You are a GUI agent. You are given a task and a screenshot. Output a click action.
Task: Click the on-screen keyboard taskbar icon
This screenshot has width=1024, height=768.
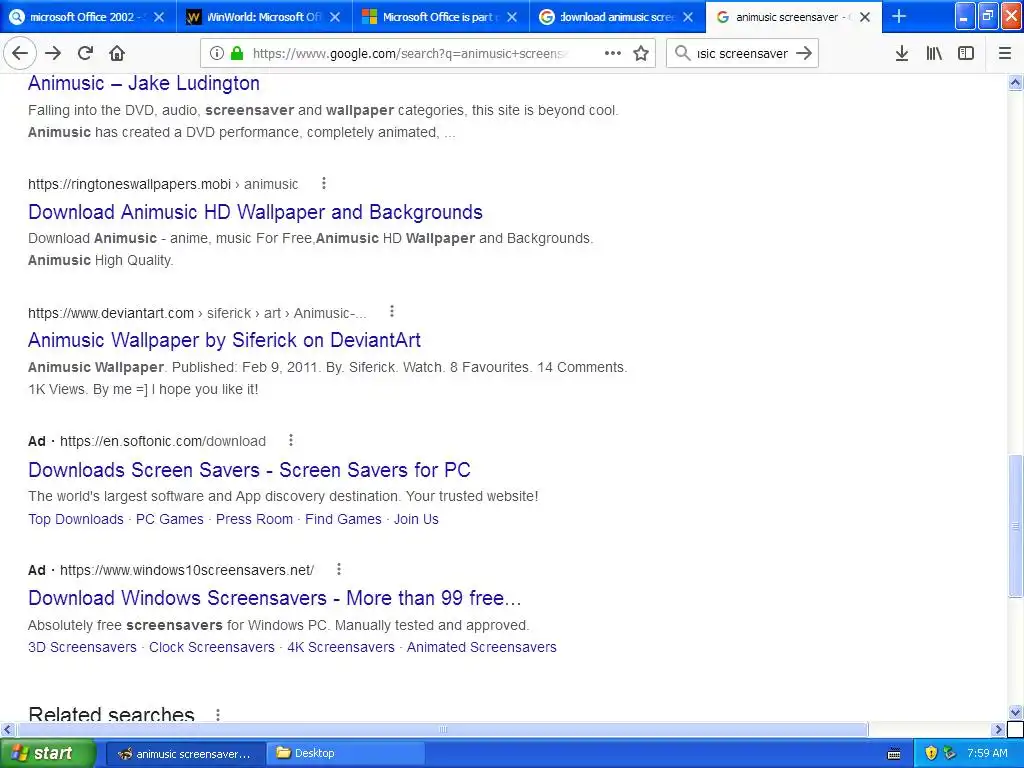(894, 754)
